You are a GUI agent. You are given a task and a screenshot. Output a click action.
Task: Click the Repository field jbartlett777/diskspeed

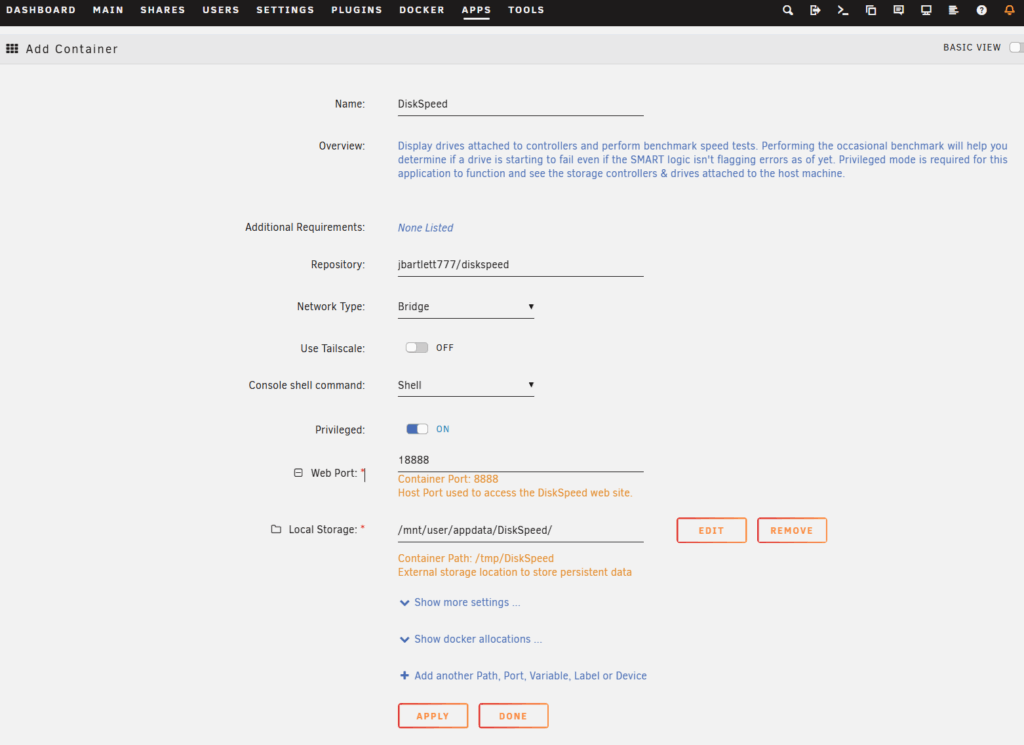[x=520, y=265]
